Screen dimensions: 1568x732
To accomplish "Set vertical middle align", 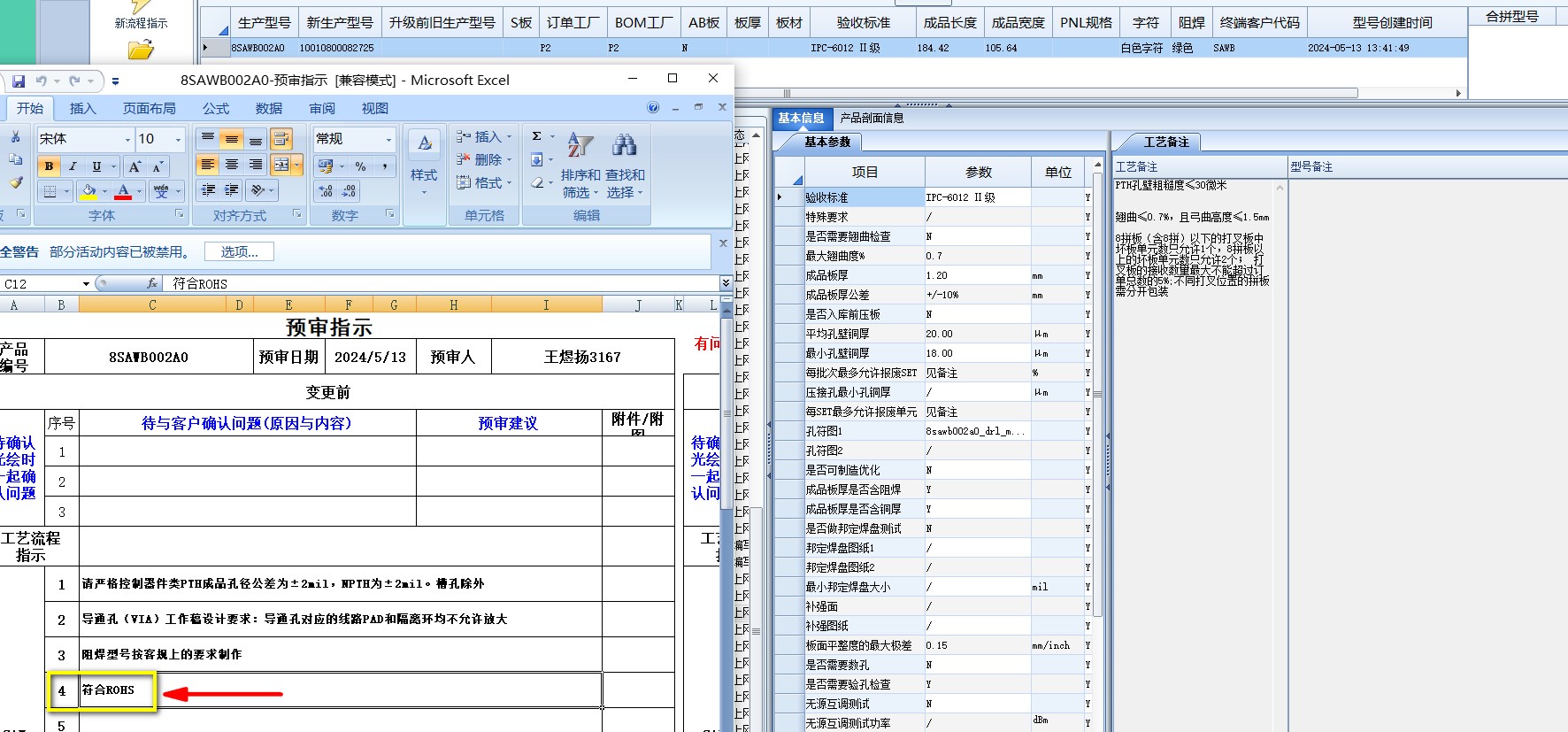I will (232, 138).
